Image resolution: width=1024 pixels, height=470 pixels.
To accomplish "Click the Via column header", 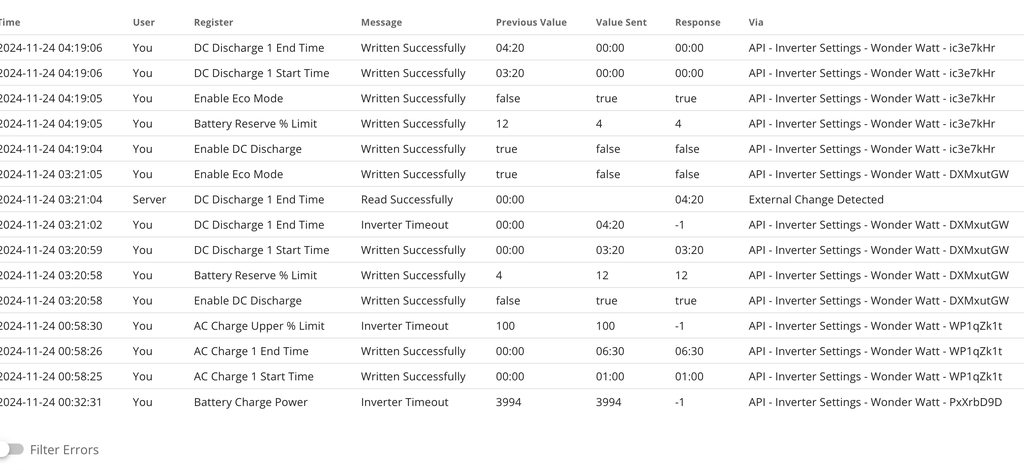I will [x=755, y=22].
